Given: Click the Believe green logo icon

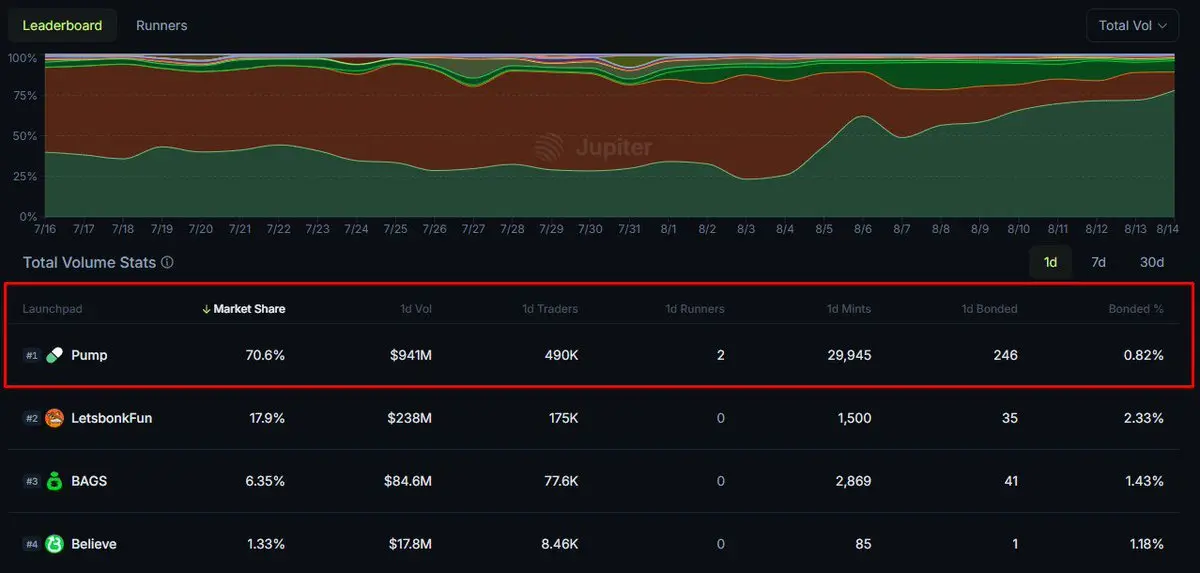Looking at the screenshot, I should click(55, 544).
